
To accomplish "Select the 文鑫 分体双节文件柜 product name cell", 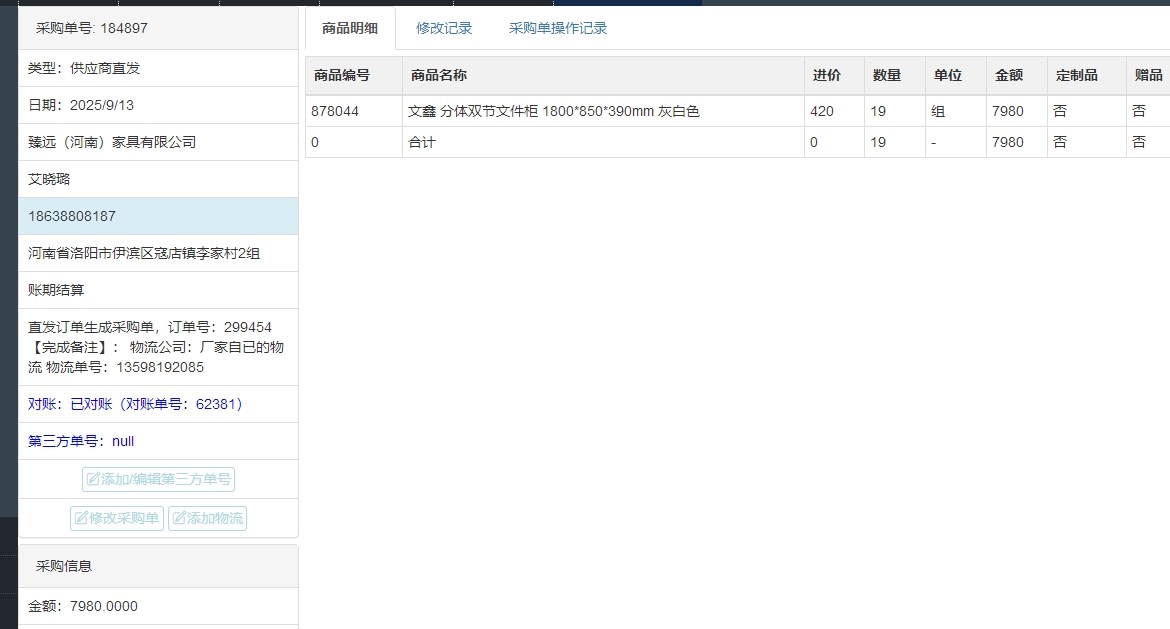I will (554, 112).
